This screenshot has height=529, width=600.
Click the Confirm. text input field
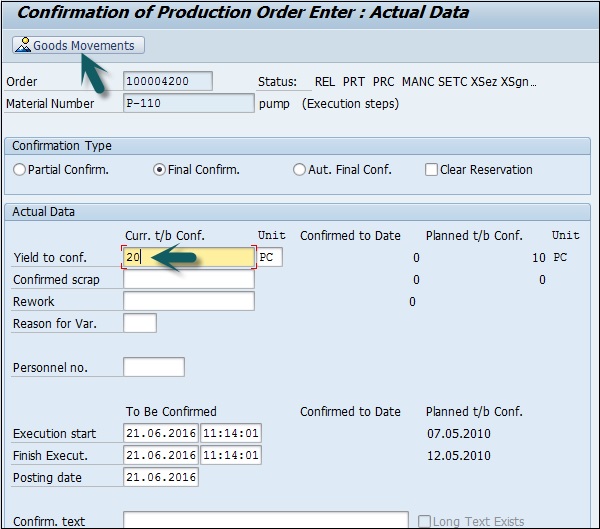coord(265,521)
